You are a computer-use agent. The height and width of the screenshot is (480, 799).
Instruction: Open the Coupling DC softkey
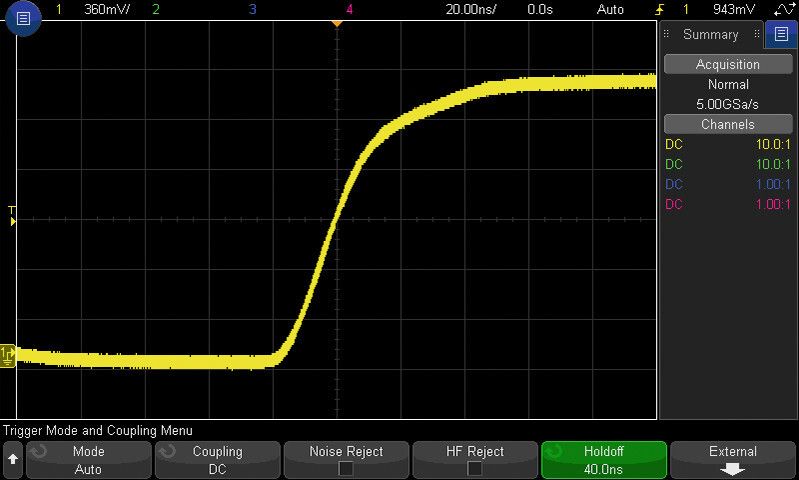(218, 460)
